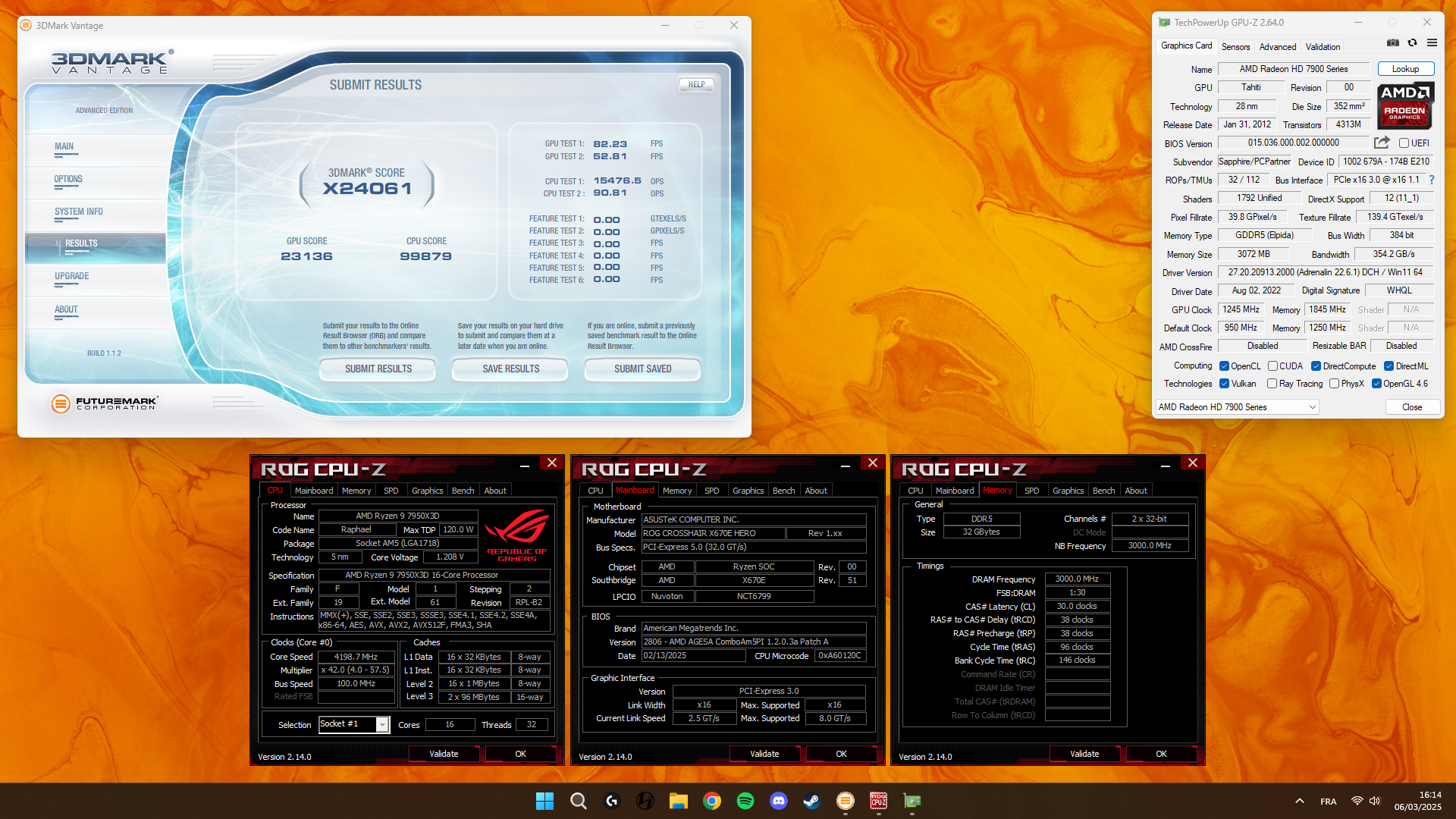Open the volume tray icon
This screenshot has width=1456, height=819.
tap(1375, 801)
